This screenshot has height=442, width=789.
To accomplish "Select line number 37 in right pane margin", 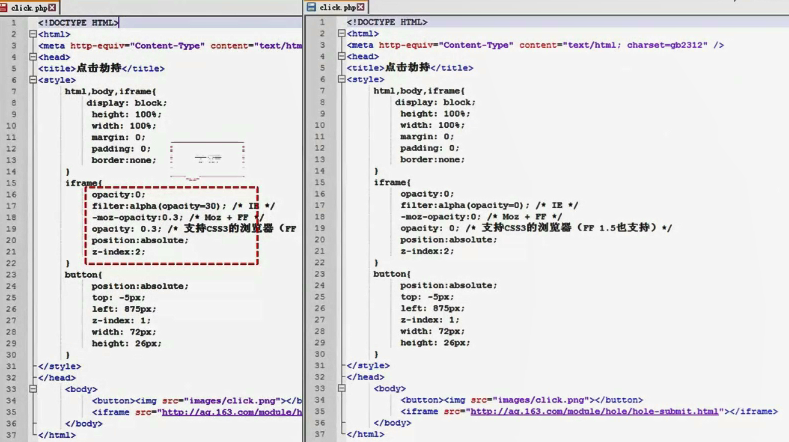I will coord(320,434).
